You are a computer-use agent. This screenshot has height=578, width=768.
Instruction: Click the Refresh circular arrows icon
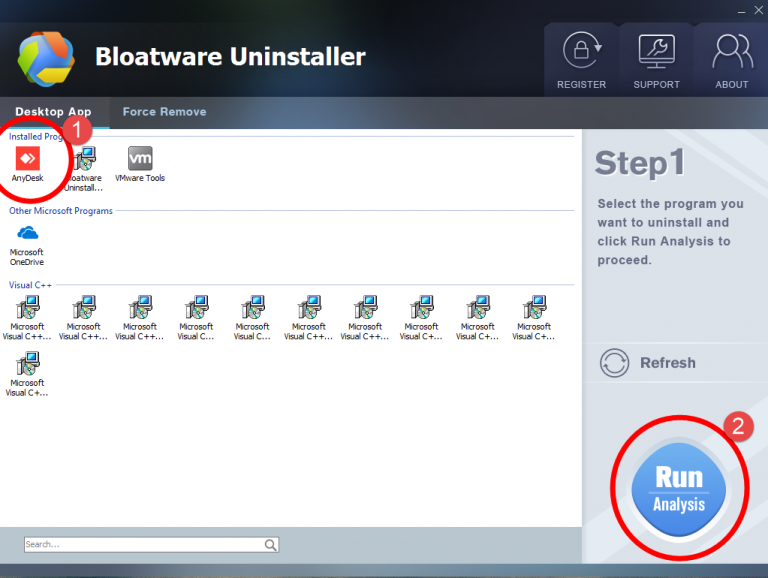pyautogui.click(x=614, y=363)
